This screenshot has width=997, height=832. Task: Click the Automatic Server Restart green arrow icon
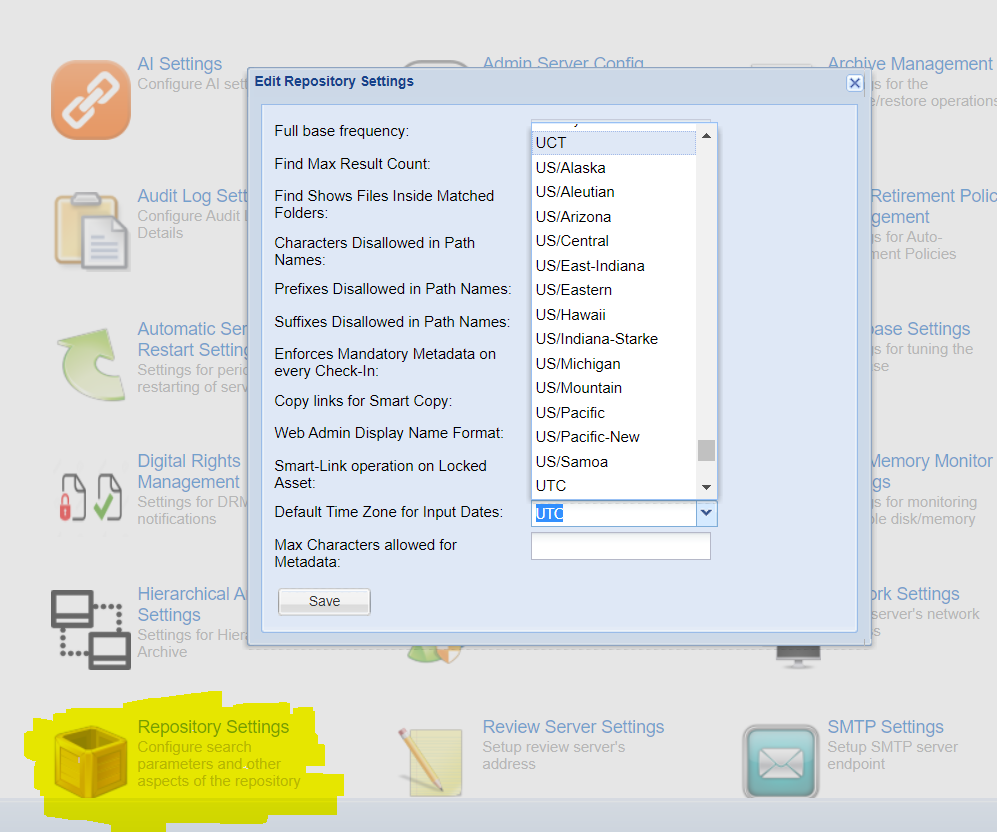91,362
